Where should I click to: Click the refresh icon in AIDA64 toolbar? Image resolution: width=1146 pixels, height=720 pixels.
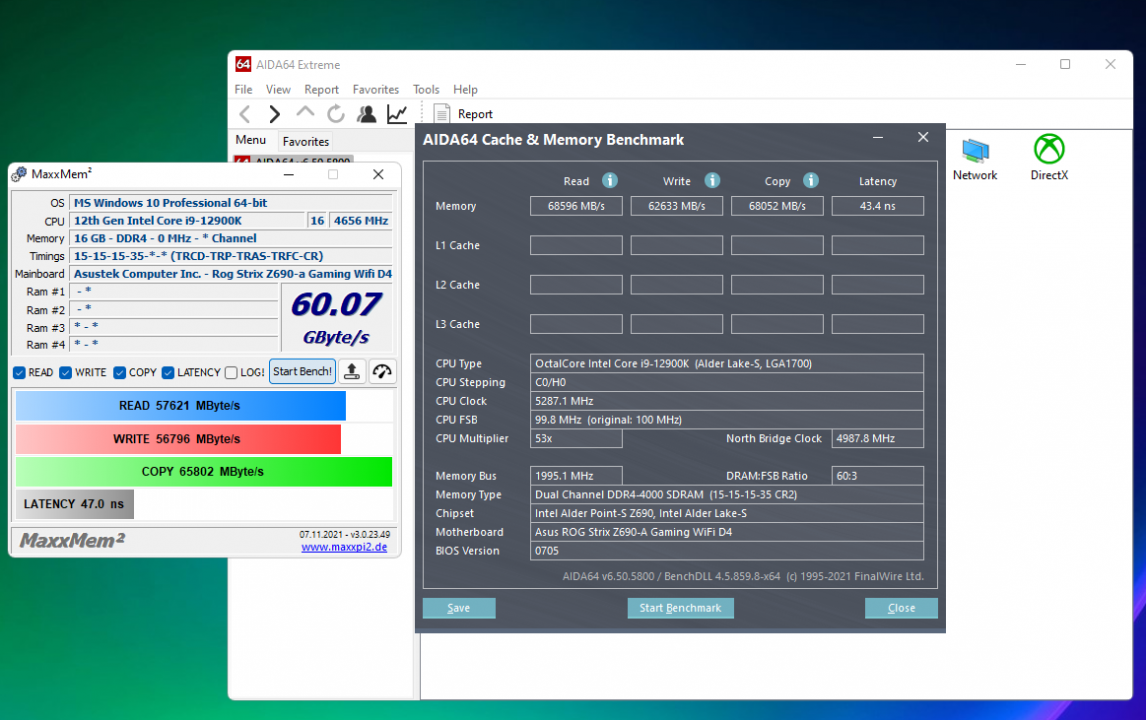click(336, 114)
